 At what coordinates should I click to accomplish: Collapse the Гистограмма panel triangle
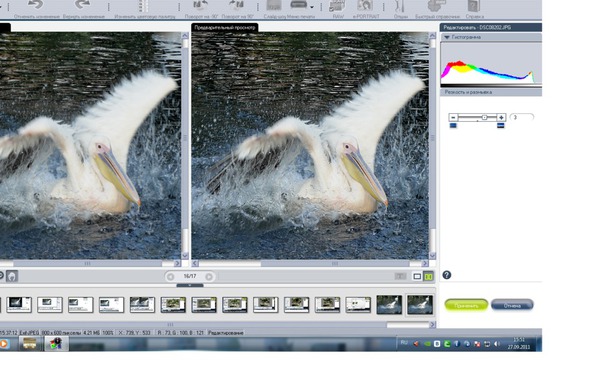447,37
